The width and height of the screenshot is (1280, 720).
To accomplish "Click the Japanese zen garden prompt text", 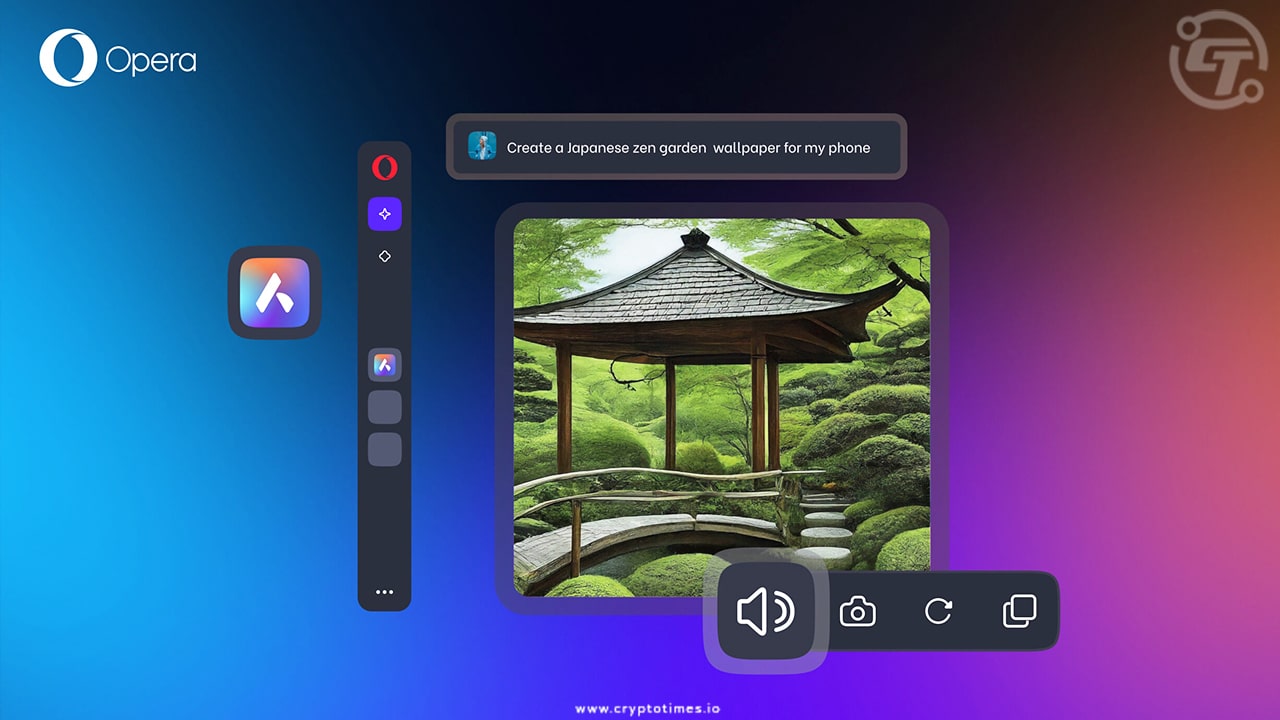I will click(688, 147).
